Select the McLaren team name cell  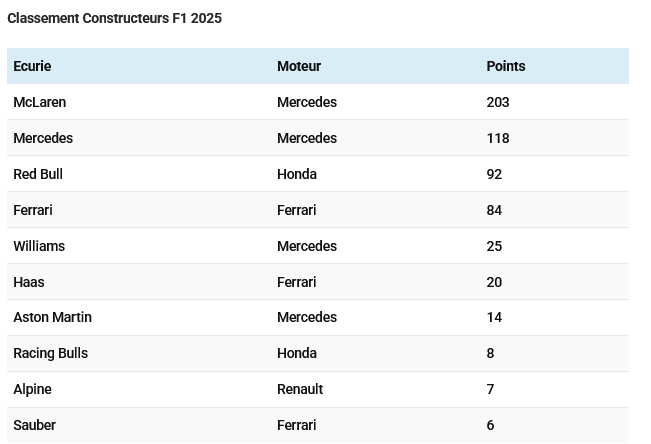tap(40, 102)
